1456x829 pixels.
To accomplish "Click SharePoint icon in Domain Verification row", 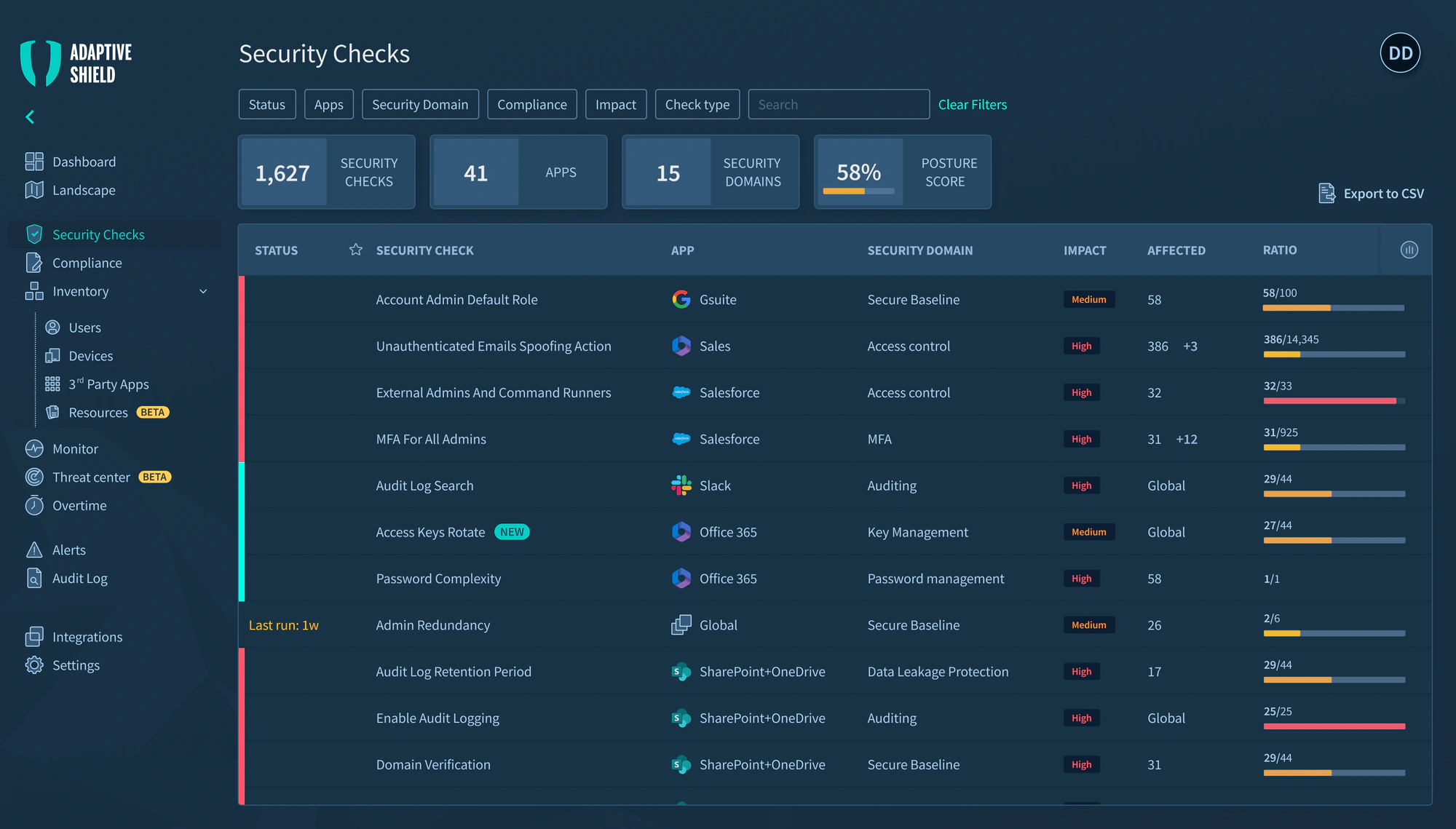I will (681, 764).
